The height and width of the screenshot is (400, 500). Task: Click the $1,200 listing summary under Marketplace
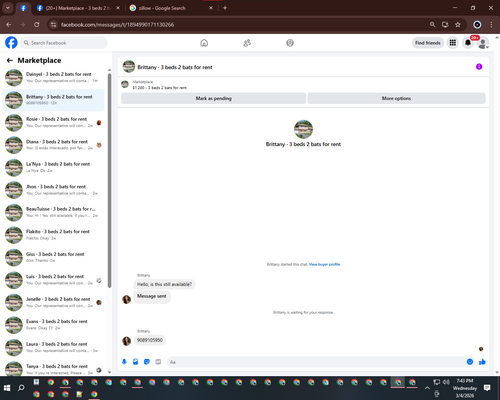[159, 88]
